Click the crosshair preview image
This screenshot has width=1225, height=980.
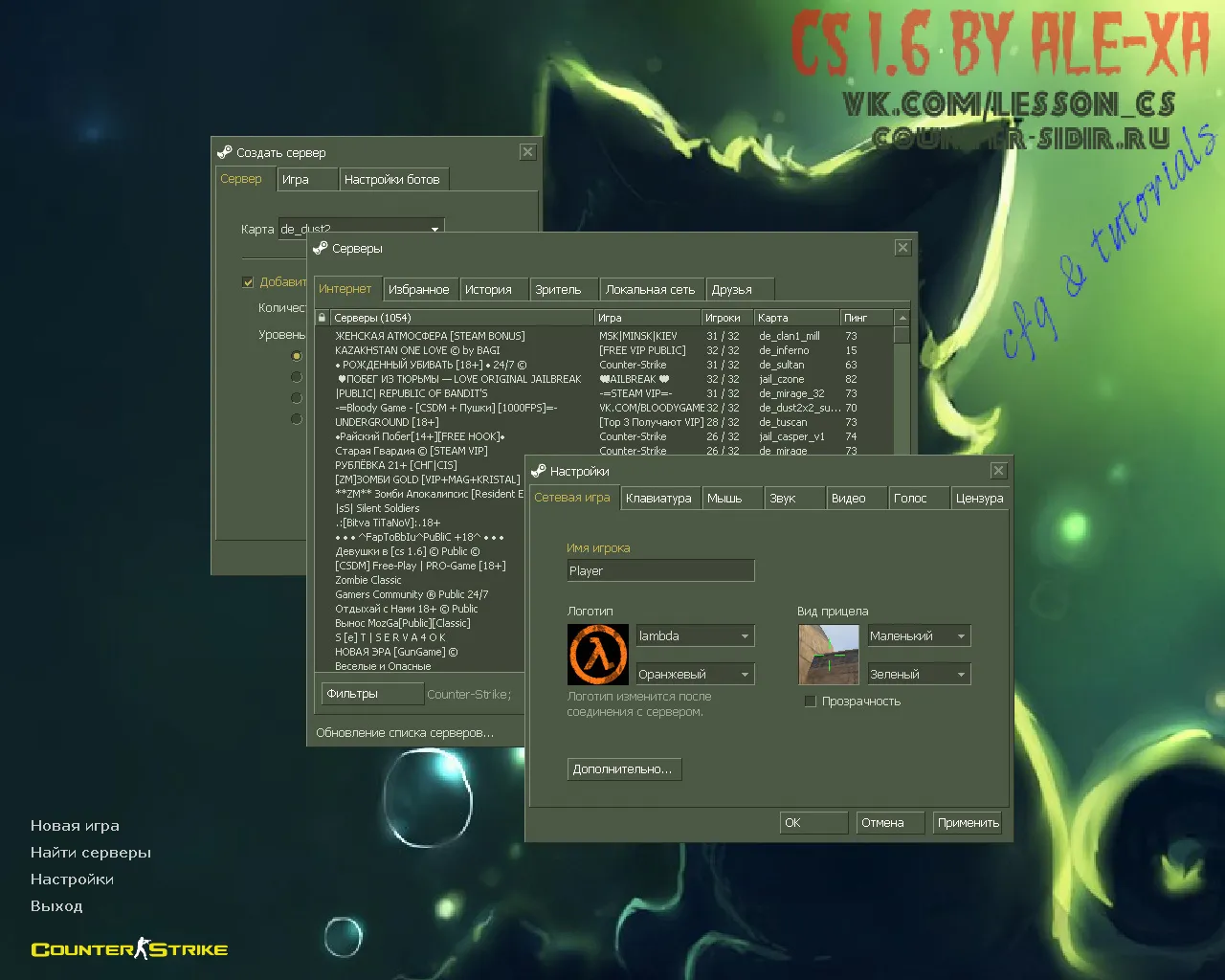829,654
